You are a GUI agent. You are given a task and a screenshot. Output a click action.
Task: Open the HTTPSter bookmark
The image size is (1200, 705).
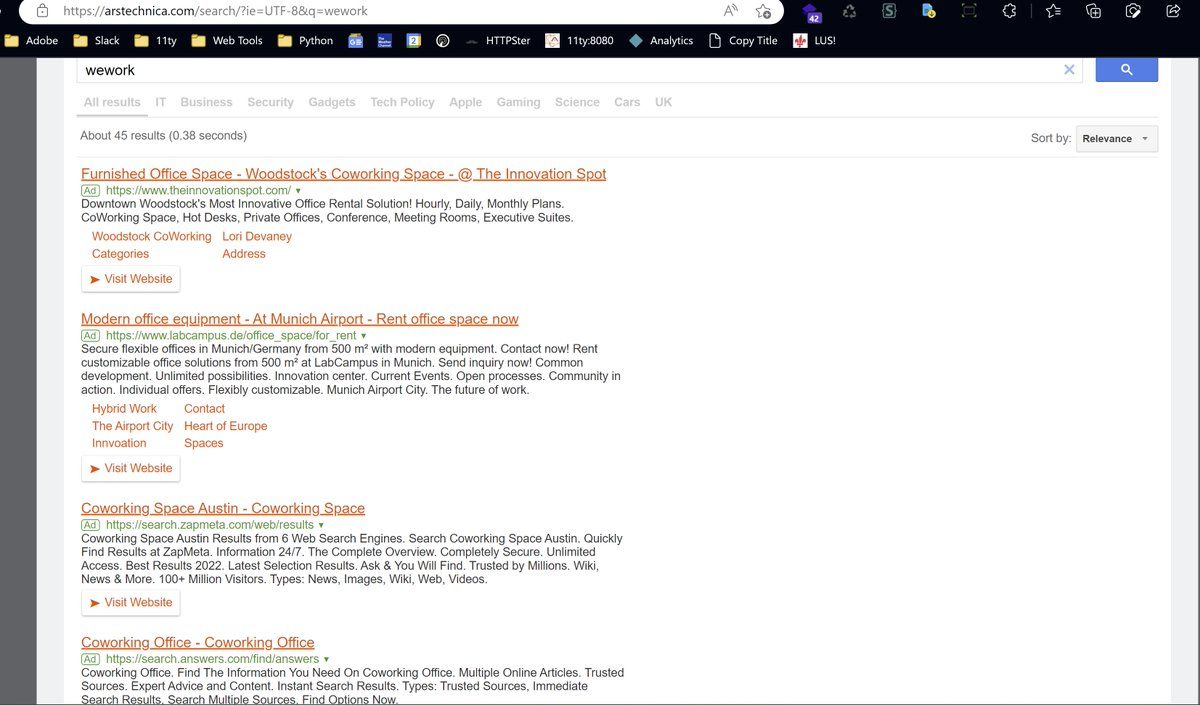[497, 41]
